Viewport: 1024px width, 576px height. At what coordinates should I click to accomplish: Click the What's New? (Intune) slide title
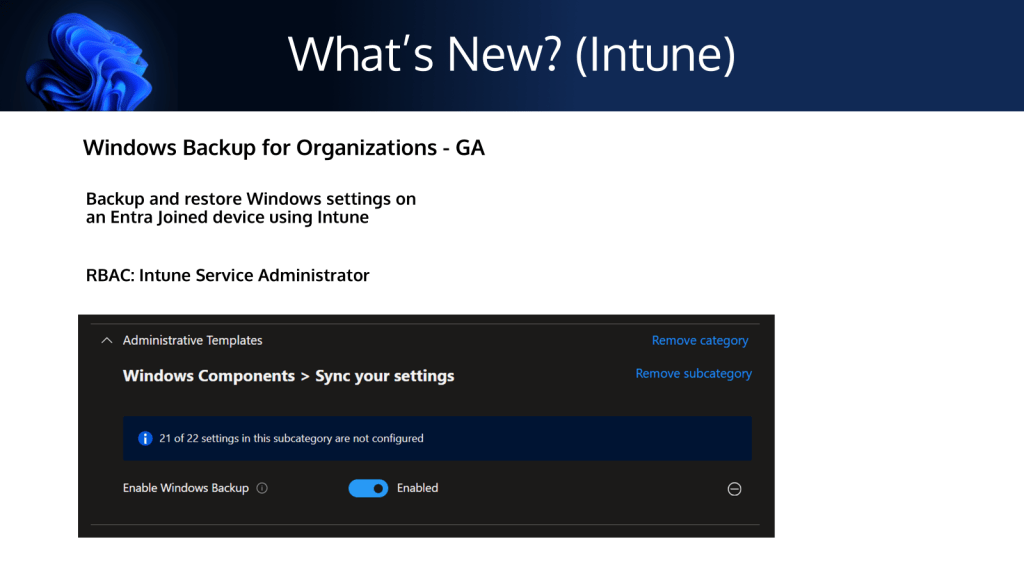tap(511, 54)
